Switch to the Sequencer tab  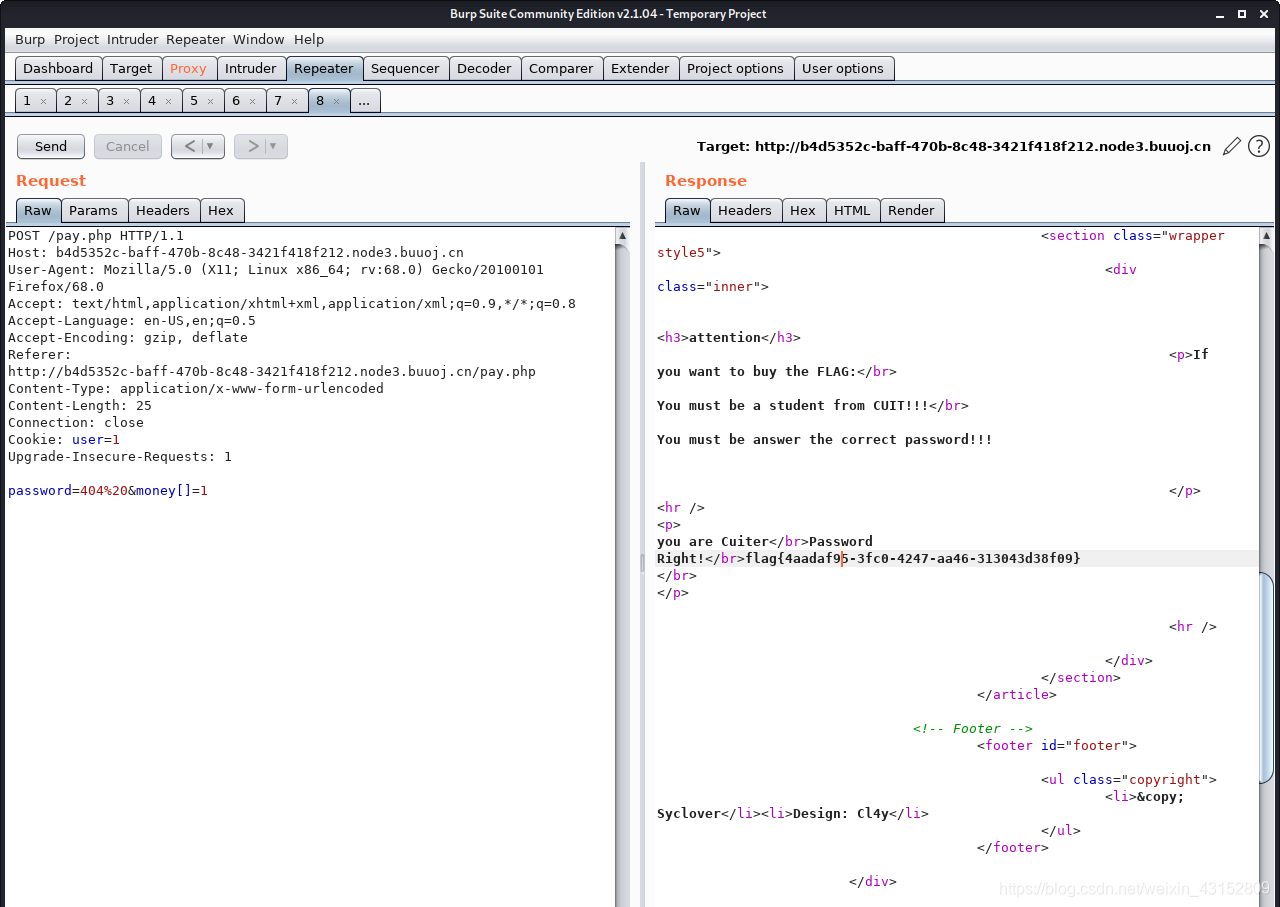[405, 68]
